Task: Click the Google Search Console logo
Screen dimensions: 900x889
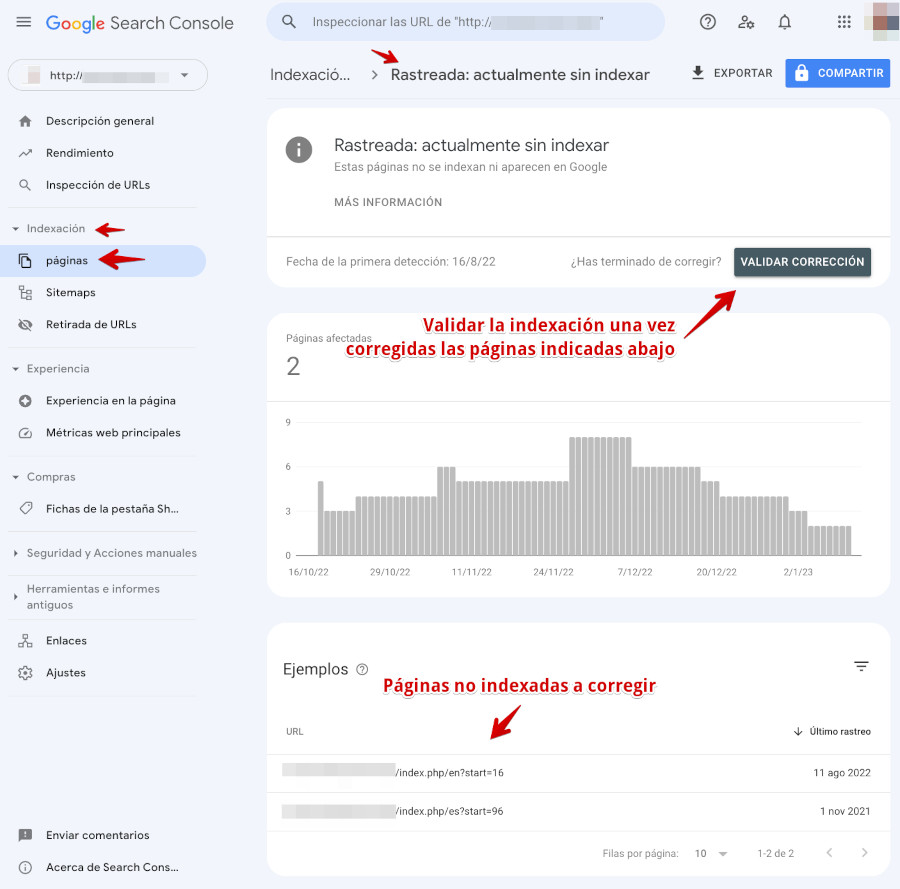Action: 139,23
